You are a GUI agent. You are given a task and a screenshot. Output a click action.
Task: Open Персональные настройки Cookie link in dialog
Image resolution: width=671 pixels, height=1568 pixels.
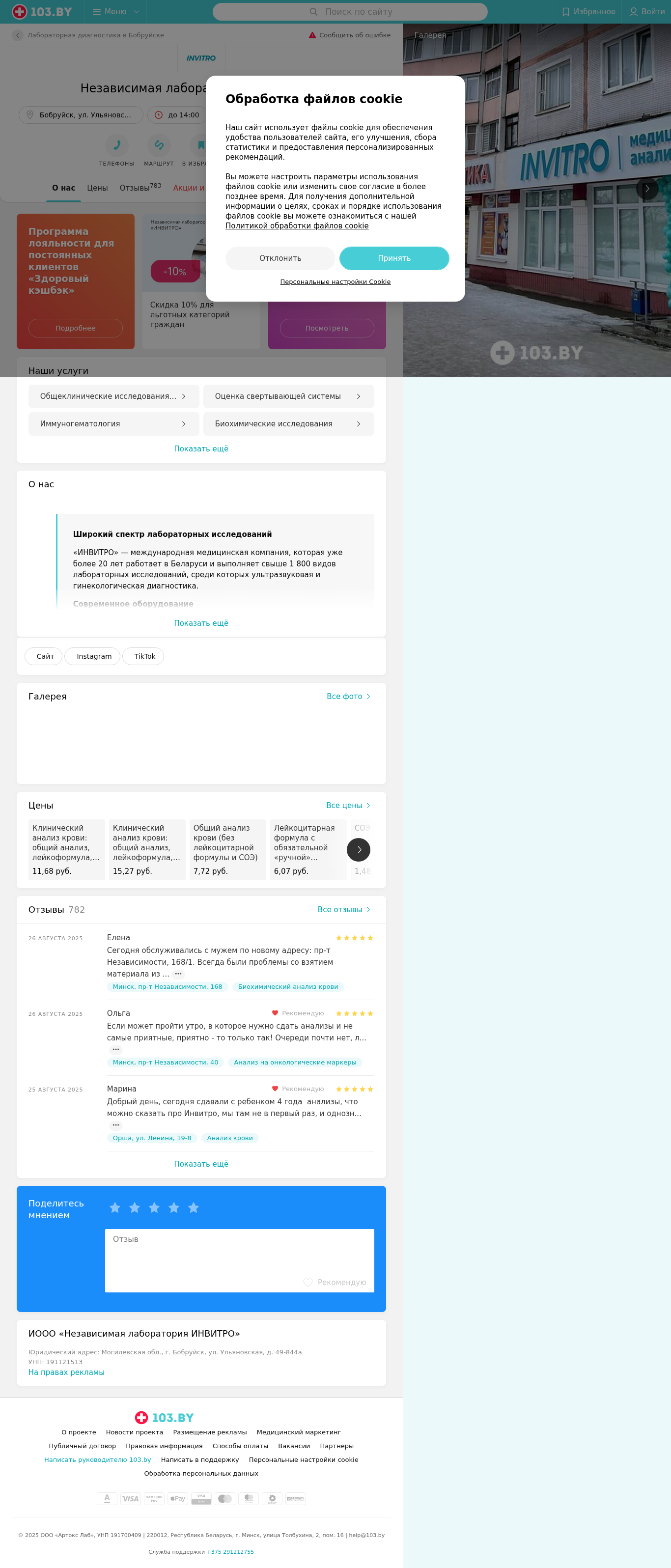[x=335, y=282]
